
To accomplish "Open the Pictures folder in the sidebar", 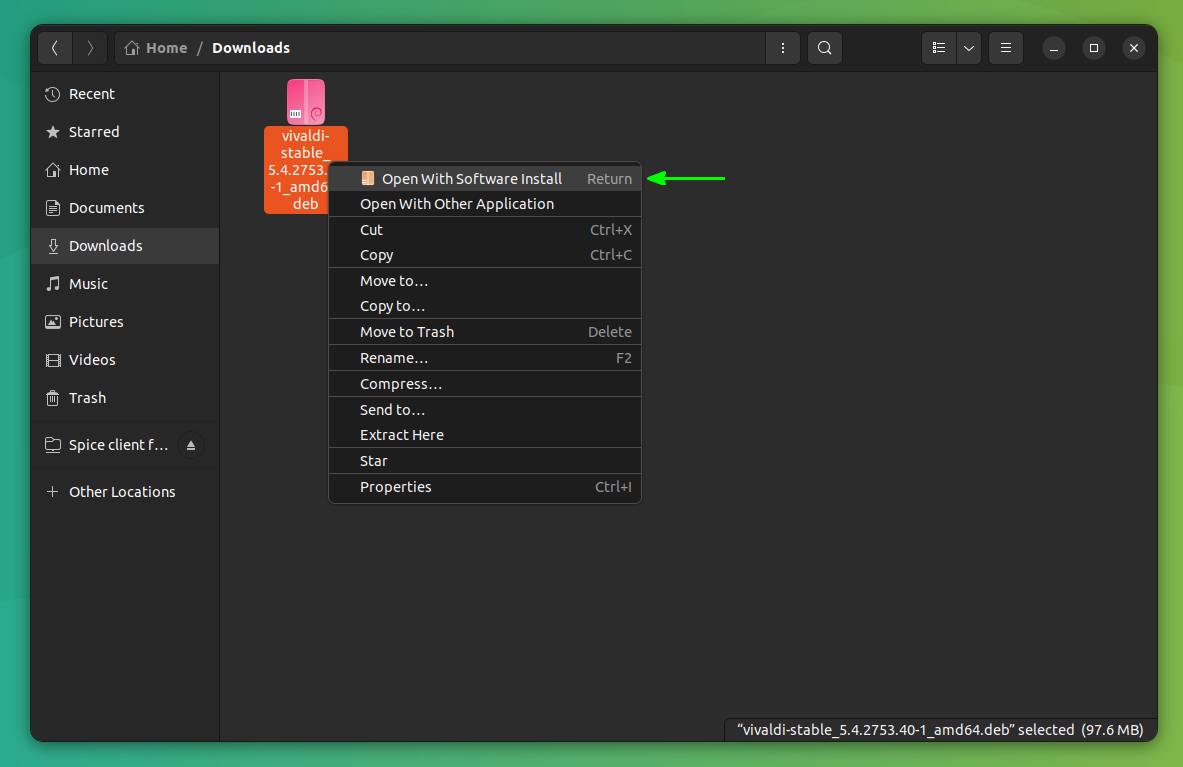I will coord(96,321).
